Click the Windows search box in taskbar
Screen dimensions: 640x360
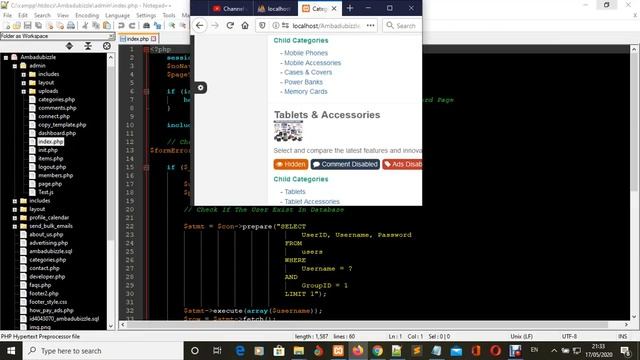[103, 351]
